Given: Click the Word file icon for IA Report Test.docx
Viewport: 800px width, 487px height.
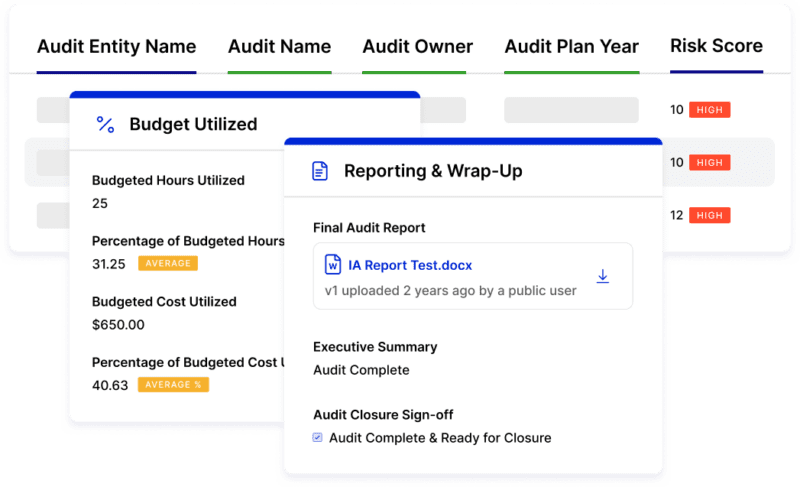Looking at the screenshot, I should 333,265.
